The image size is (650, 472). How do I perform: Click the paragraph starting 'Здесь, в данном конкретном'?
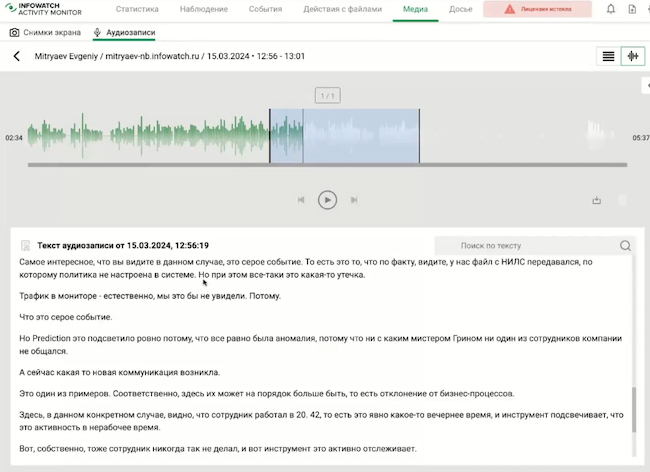pyautogui.click(x=321, y=421)
